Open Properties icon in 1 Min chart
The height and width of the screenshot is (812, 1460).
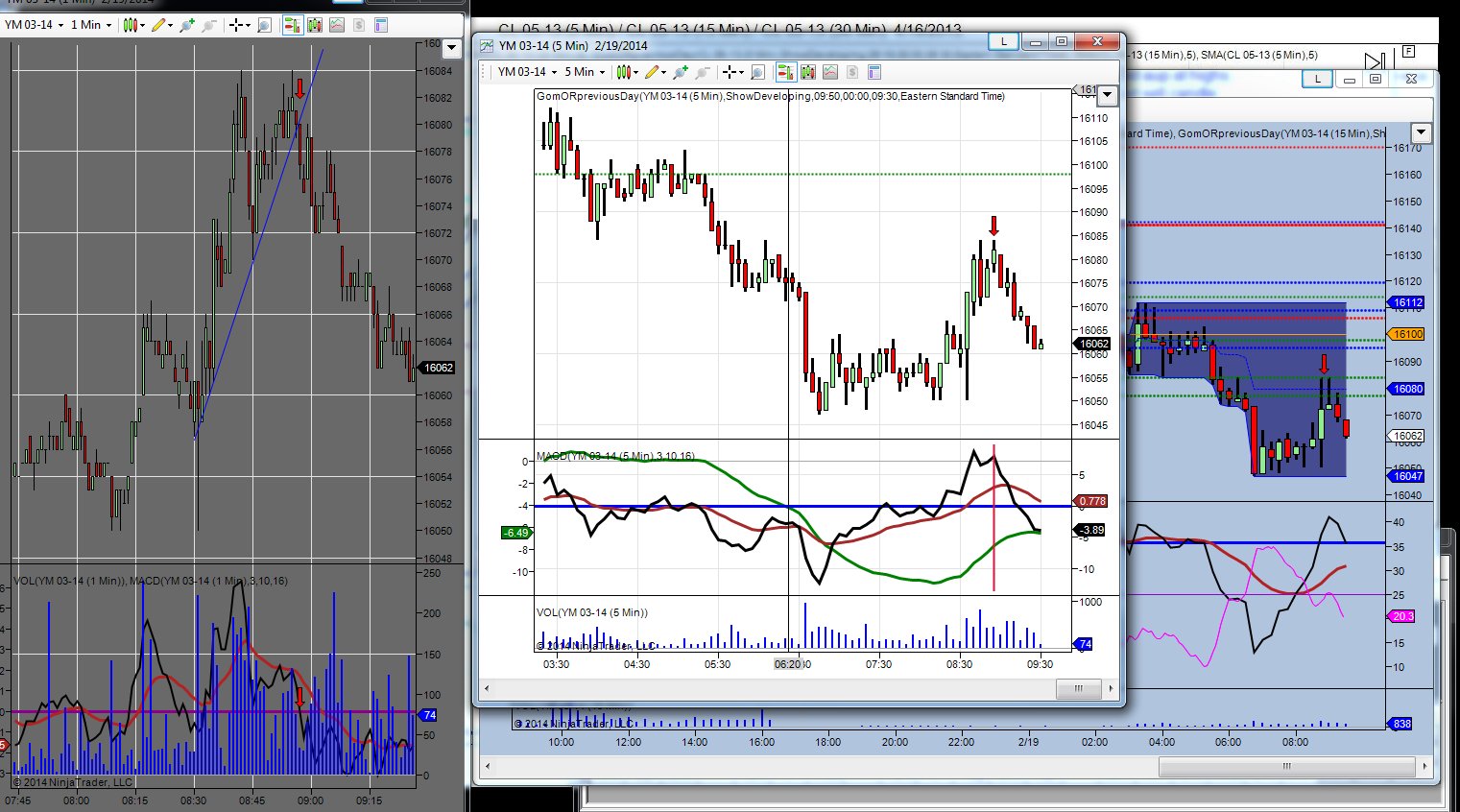[x=381, y=25]
